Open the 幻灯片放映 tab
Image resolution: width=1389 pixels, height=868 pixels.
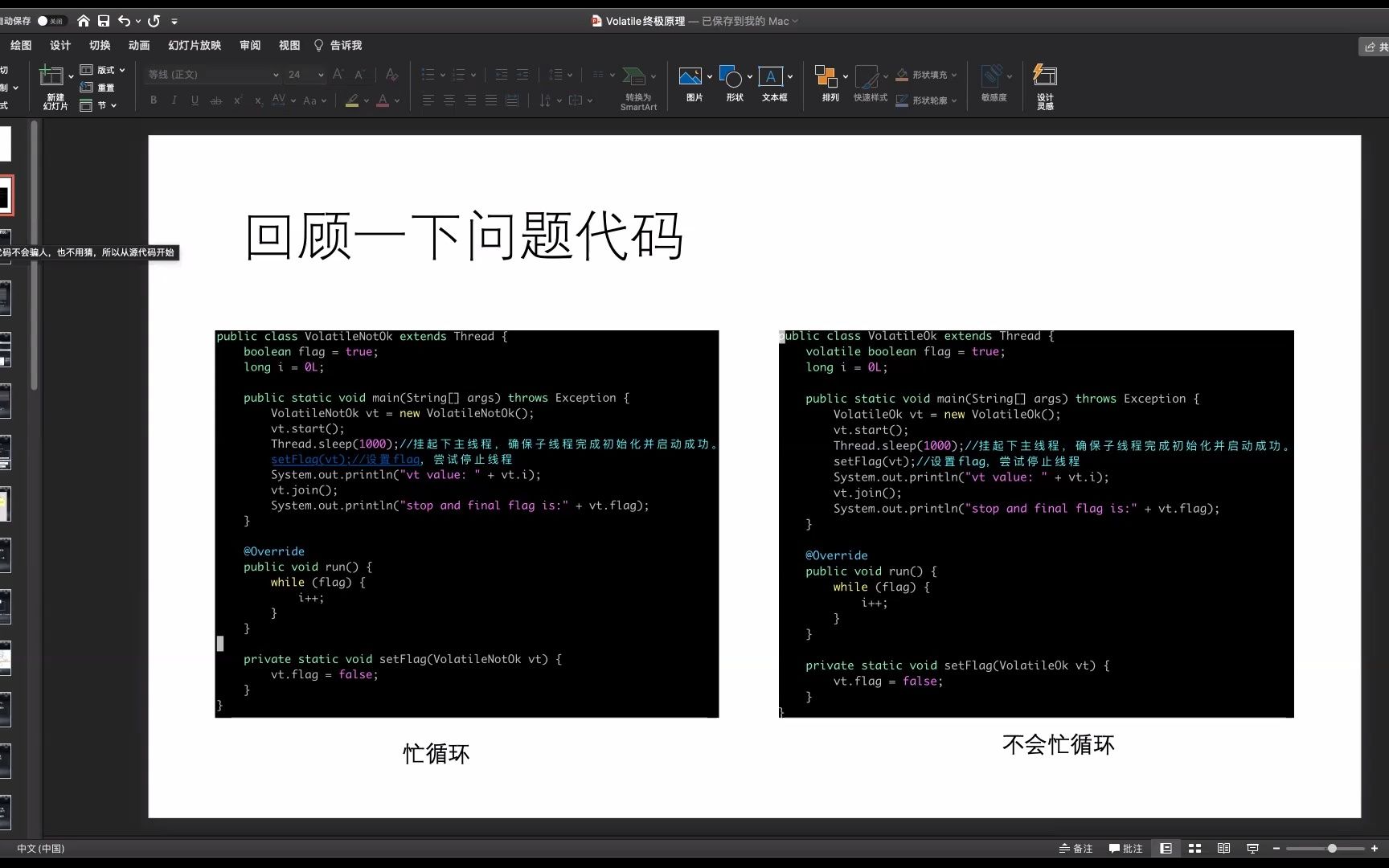point(195,45)
